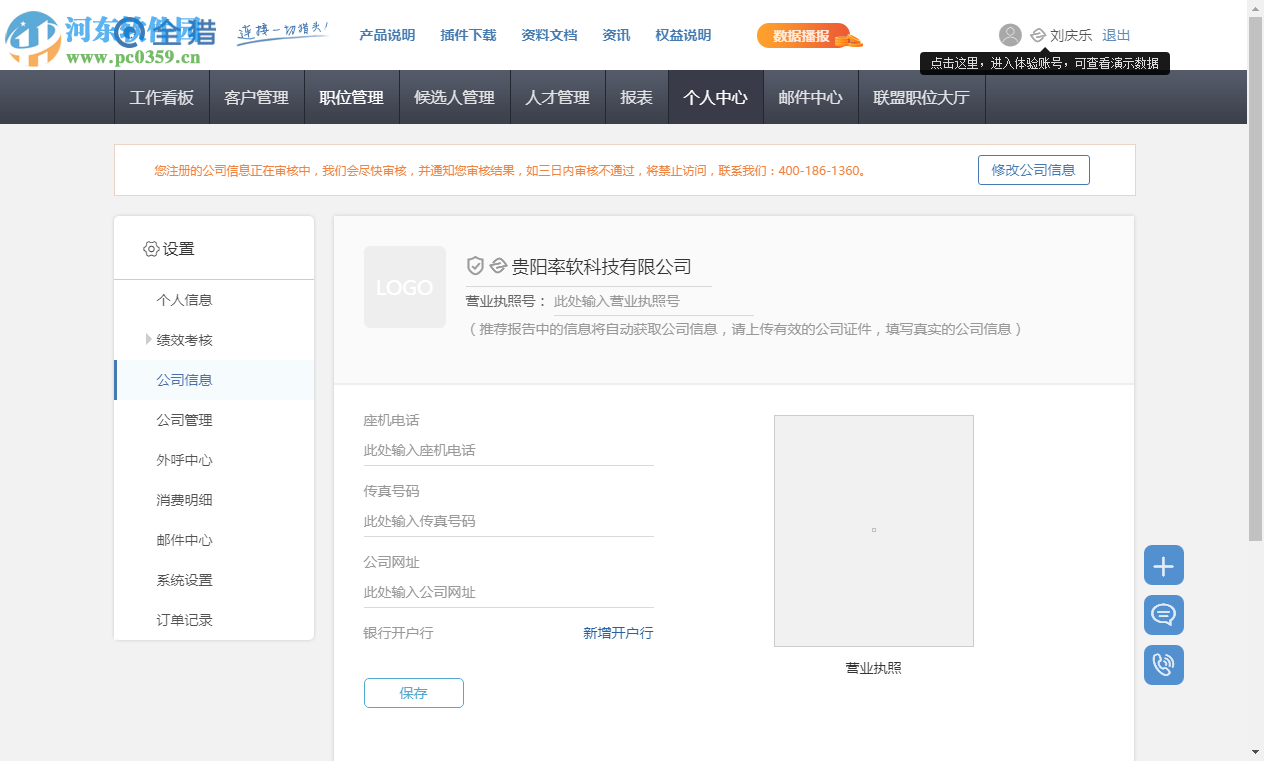
Task: Click the company name 贵阳率软科技有限公司
Action: (602, 267)
